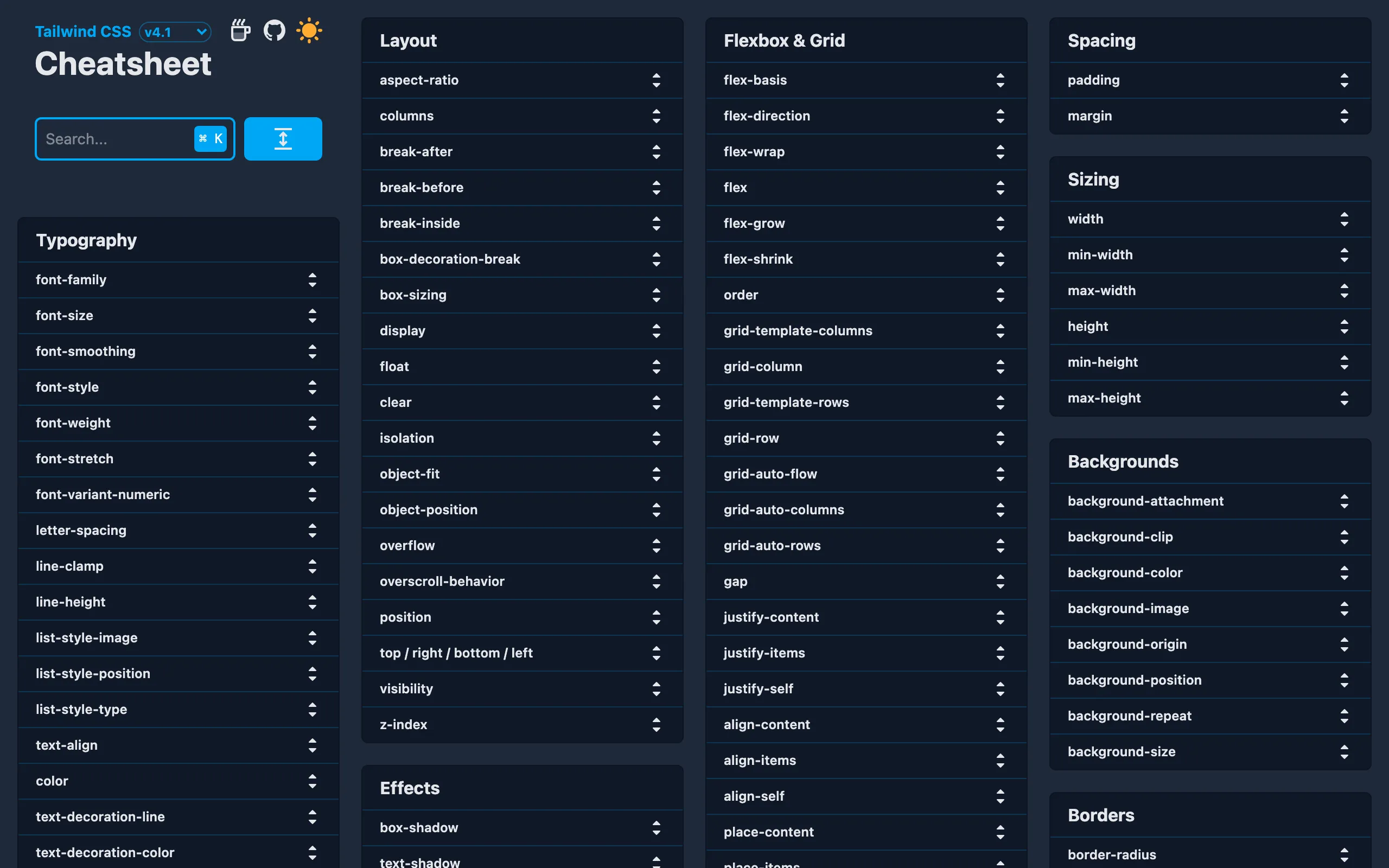Screen dimensions: 1389x868
Task: Expand the display chevron icon
Action: (x=656, y=331)
